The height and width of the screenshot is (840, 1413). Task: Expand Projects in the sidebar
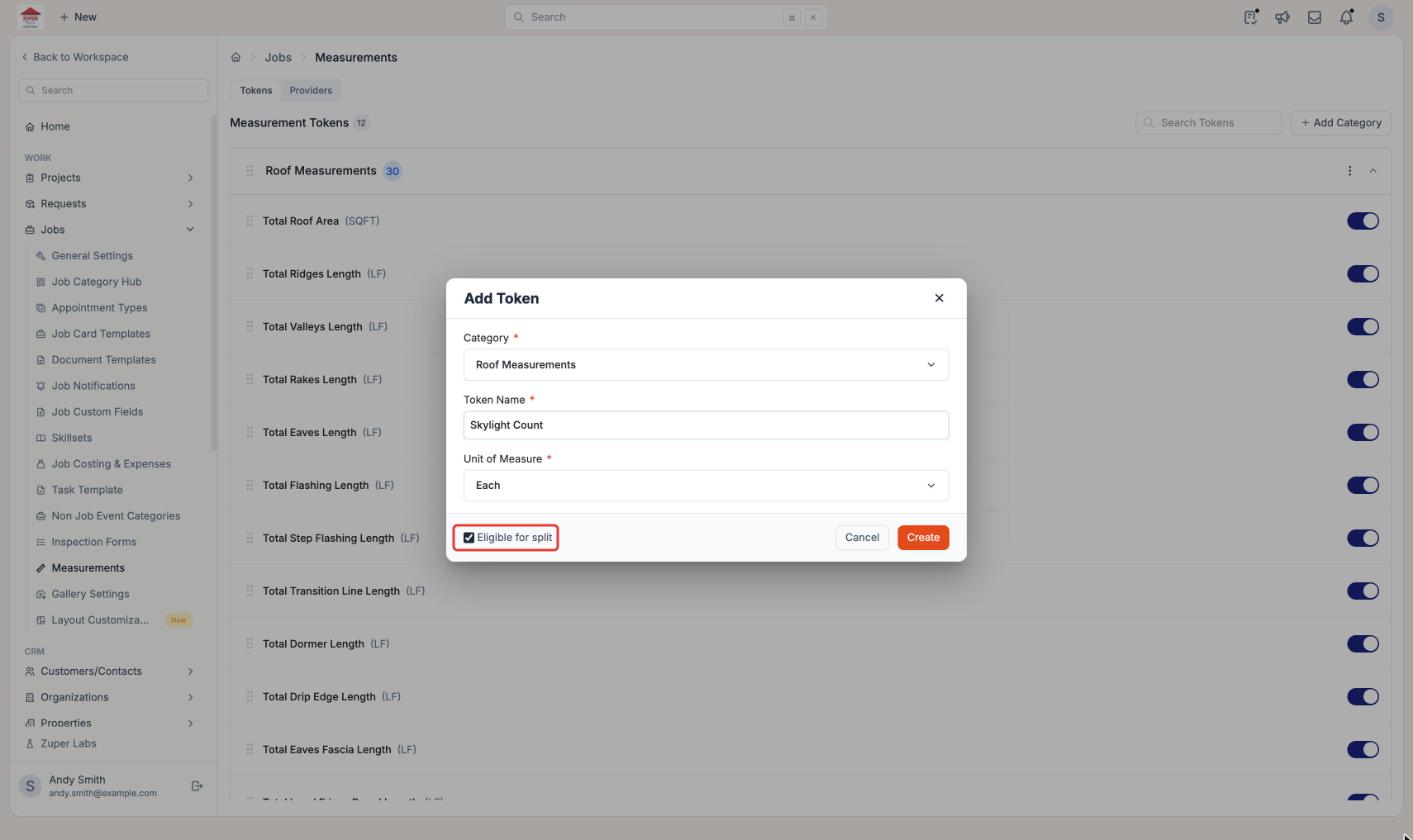click(x=190, y=178)
